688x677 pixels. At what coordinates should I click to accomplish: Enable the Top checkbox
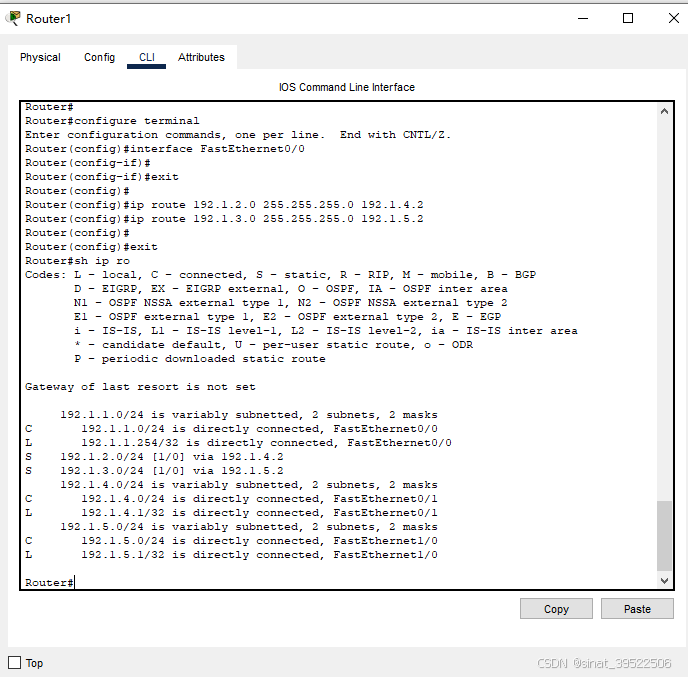14,663
